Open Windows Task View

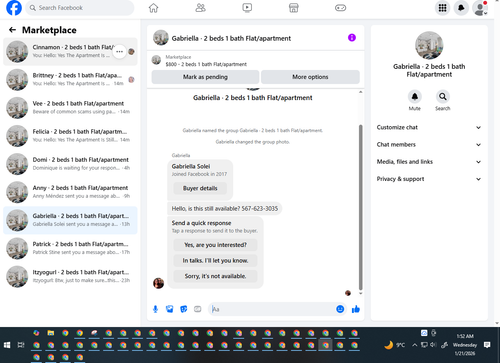click(21, 345)
